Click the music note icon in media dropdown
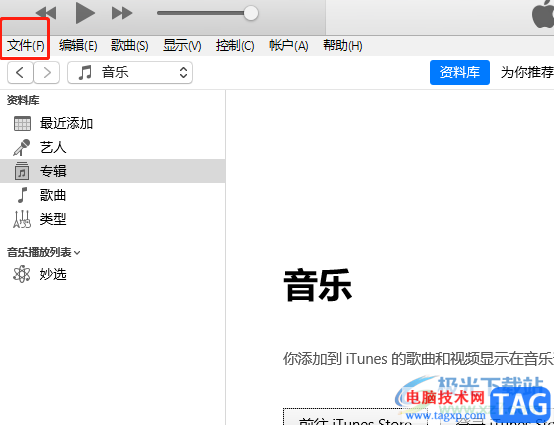 [x=85, y=72]
